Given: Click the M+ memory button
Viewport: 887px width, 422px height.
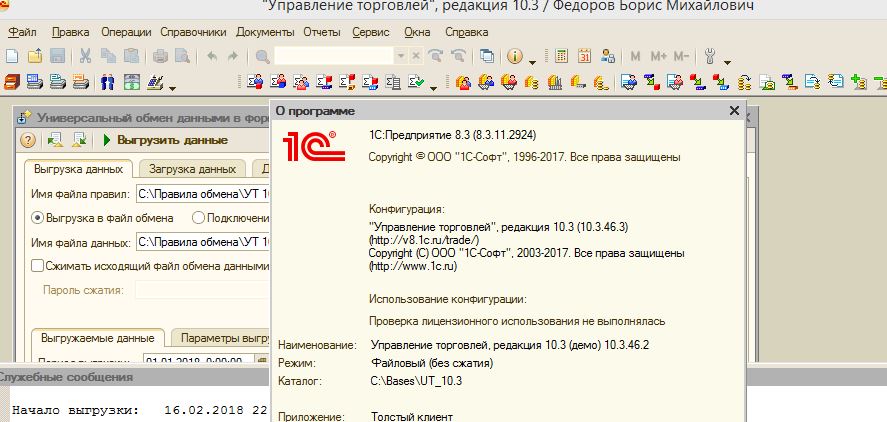Looking at the screenshot, I should [x=658, y=56].
